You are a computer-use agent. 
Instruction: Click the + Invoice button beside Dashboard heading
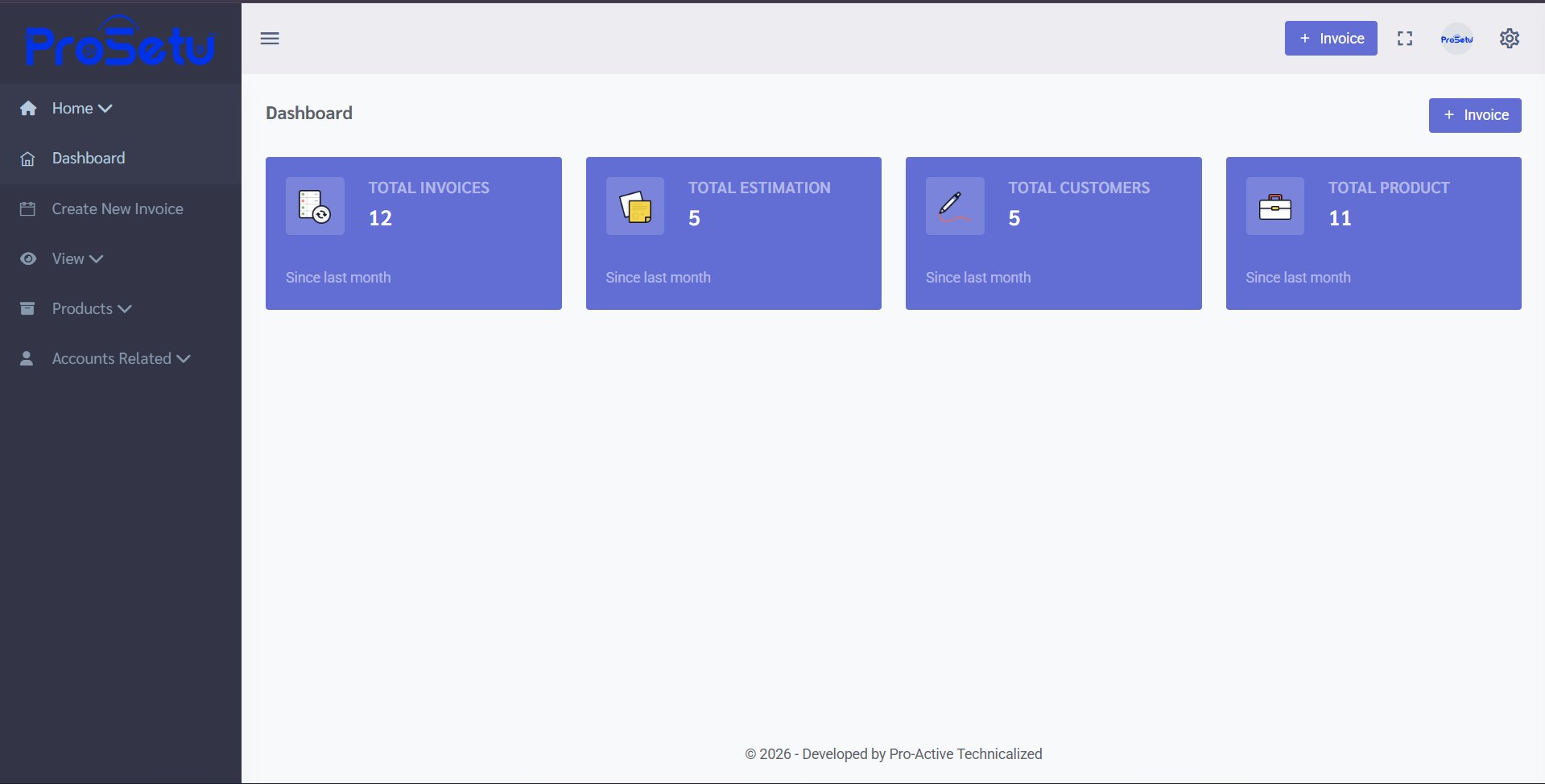(x=1475, y=115)
